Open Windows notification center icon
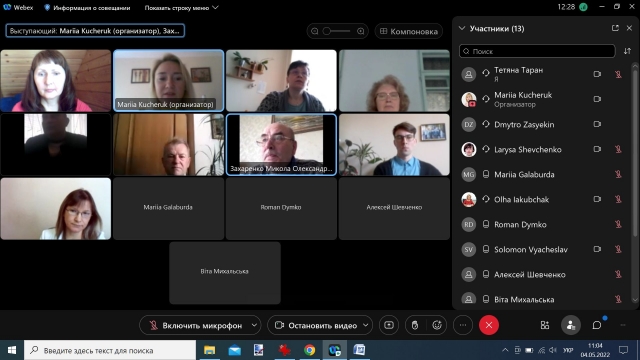The width and height of the screenshot is (640, 360). (x=623, y=350)
